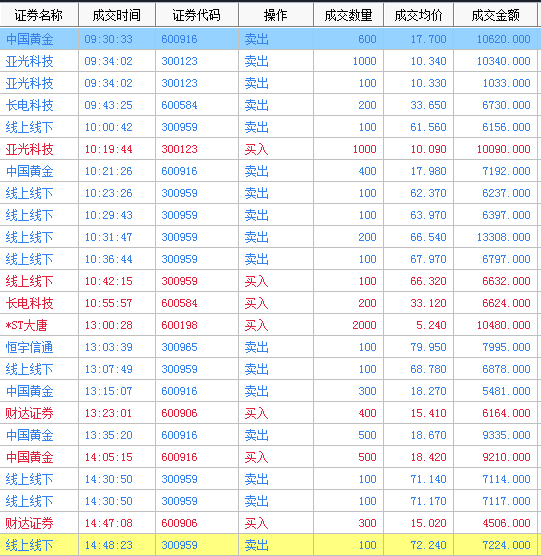Click the 线上线下 buy row at 10:42:15
This screenshot has height=556, width=541.
(x=269, y=281)
